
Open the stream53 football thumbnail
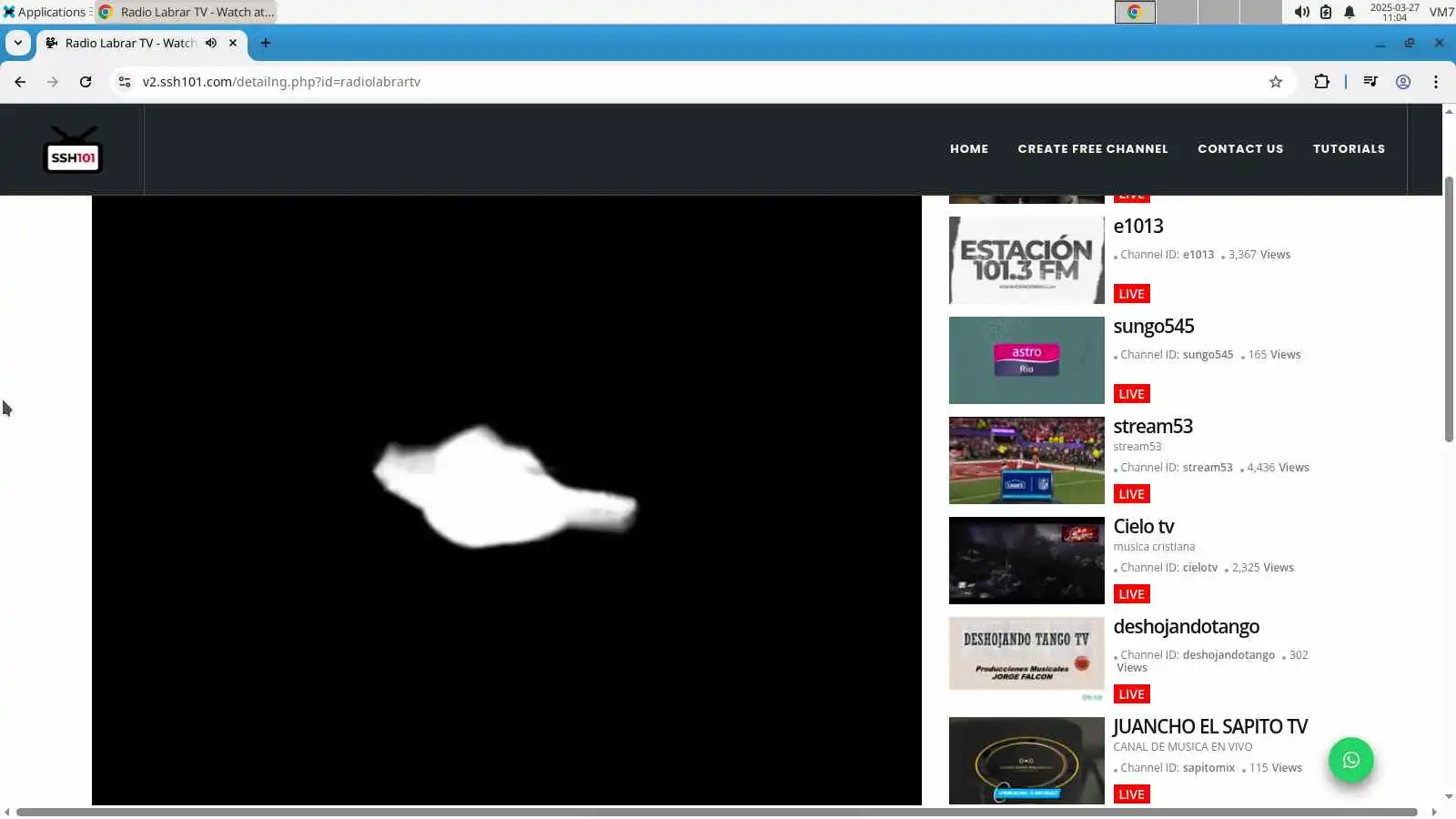pyautogui.click(x=1026, y=460)
